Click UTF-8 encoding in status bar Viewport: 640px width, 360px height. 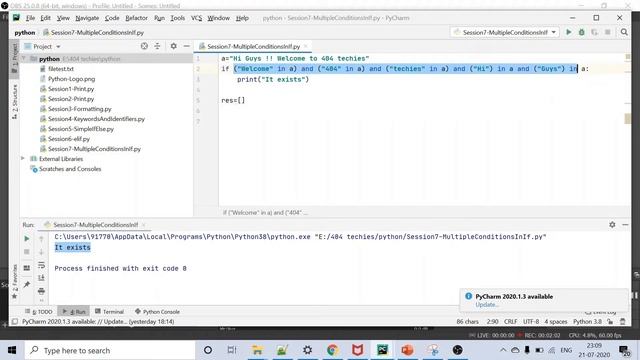coord(531,322)
